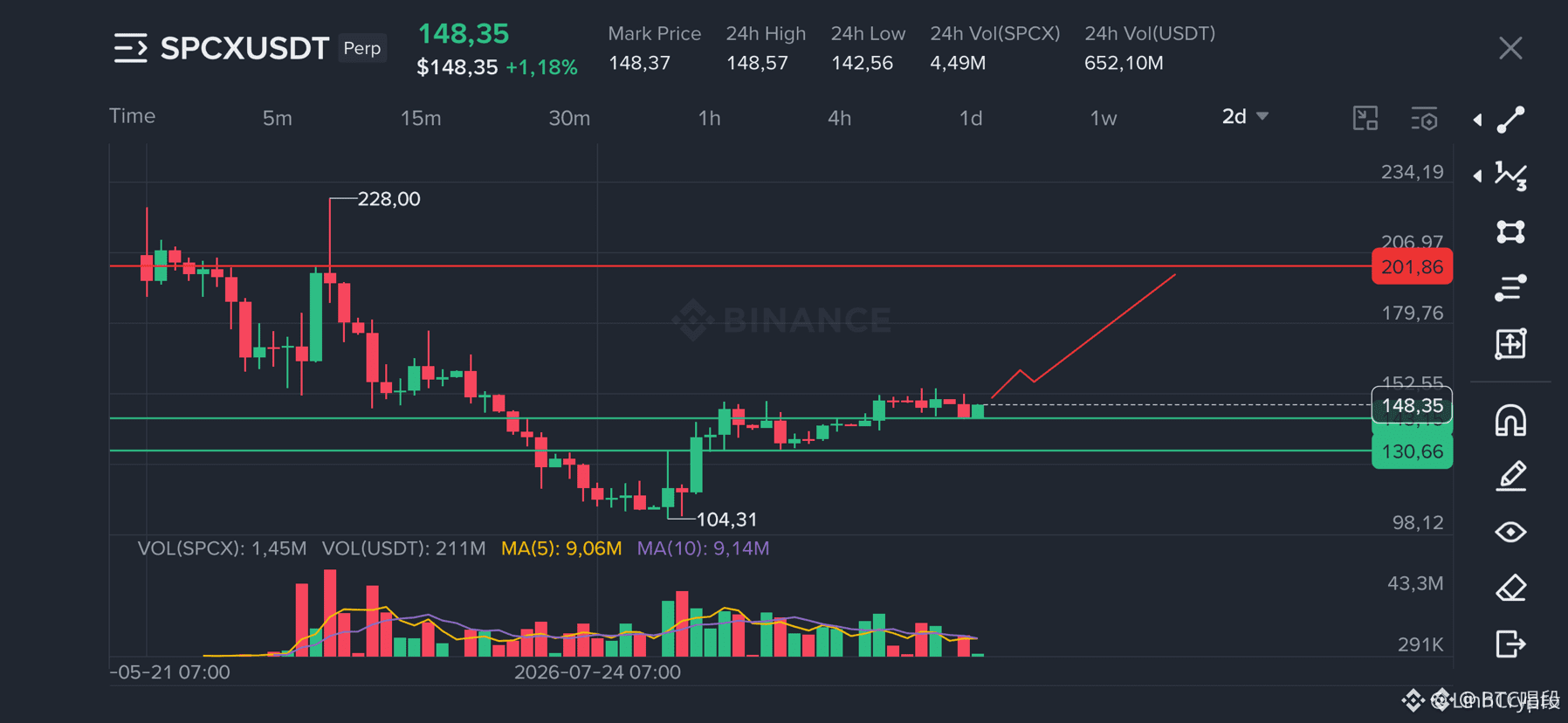Open the chart indicator settings icon

click(1424, 118)
